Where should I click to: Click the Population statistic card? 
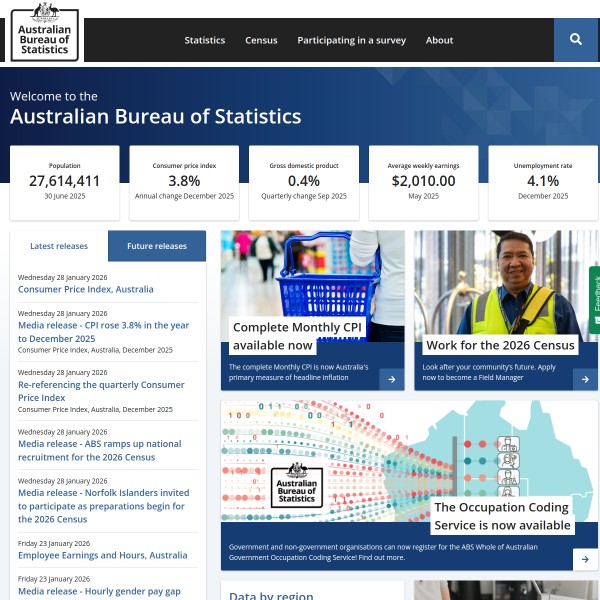coord(64,181)
